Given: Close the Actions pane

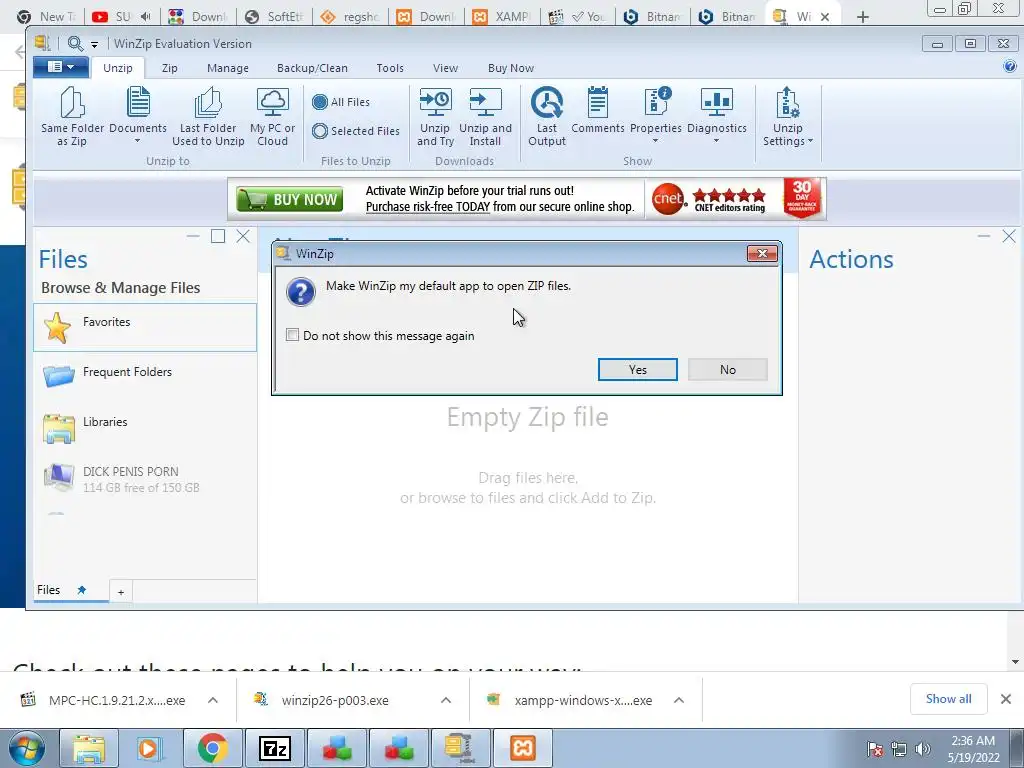Looking at the screenshot, I should [x=1009, y=236].
